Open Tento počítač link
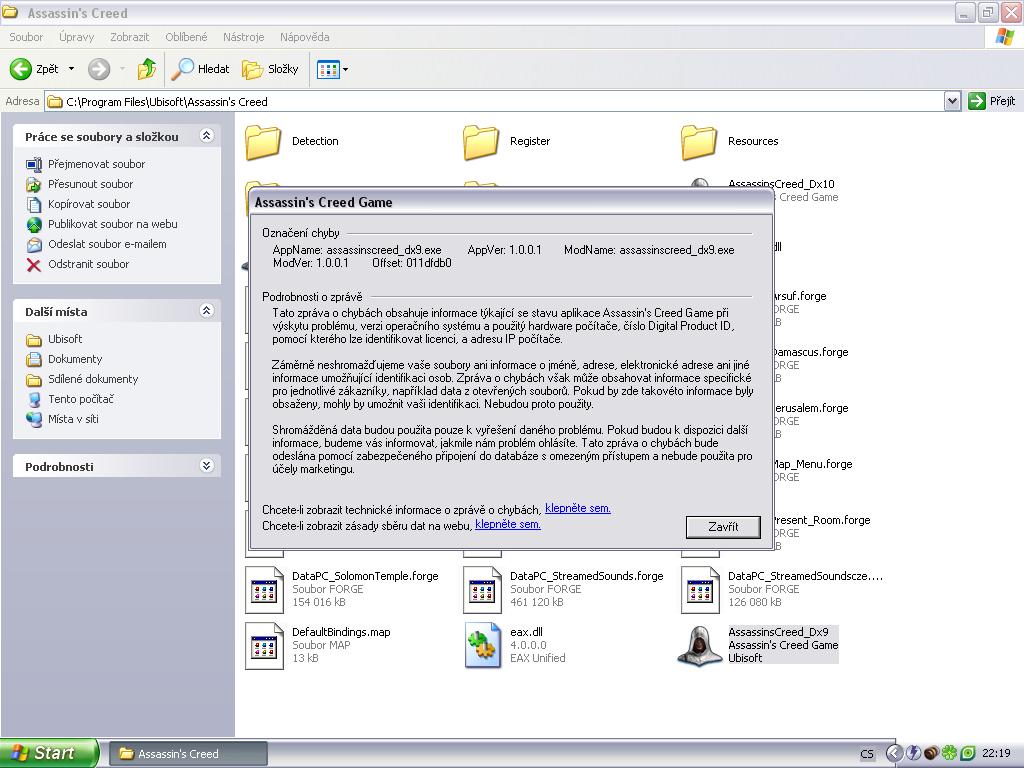This screenshot has width=1024, height=768. point(80,399)
